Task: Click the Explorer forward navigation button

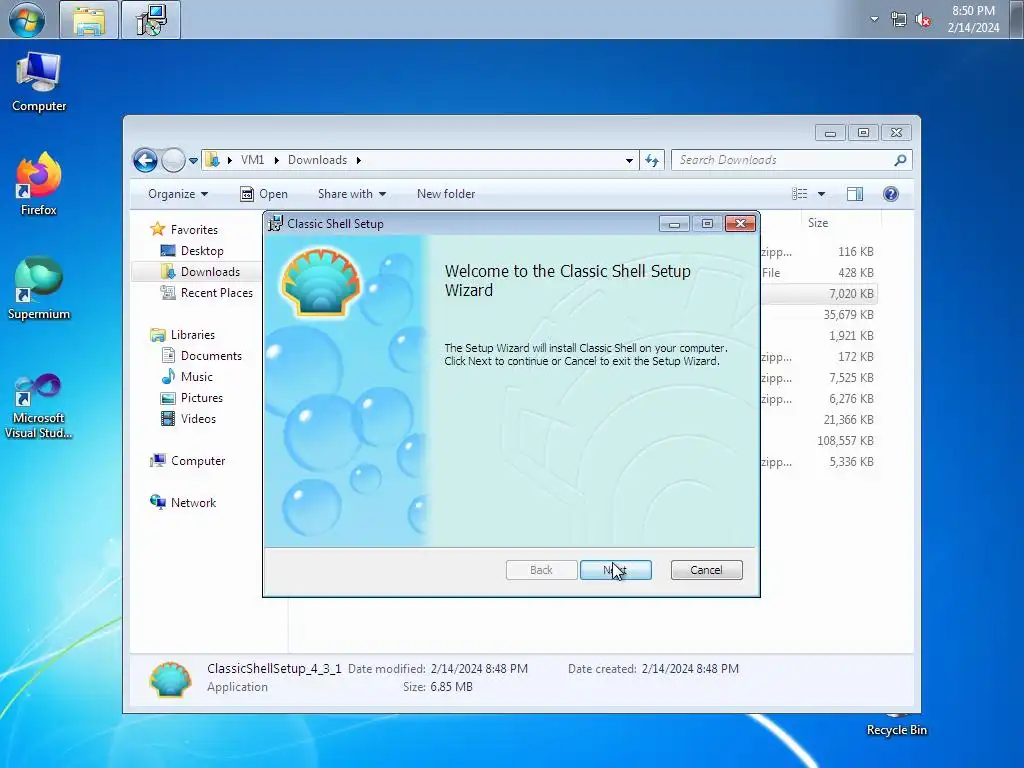Action: coord(173,160)
